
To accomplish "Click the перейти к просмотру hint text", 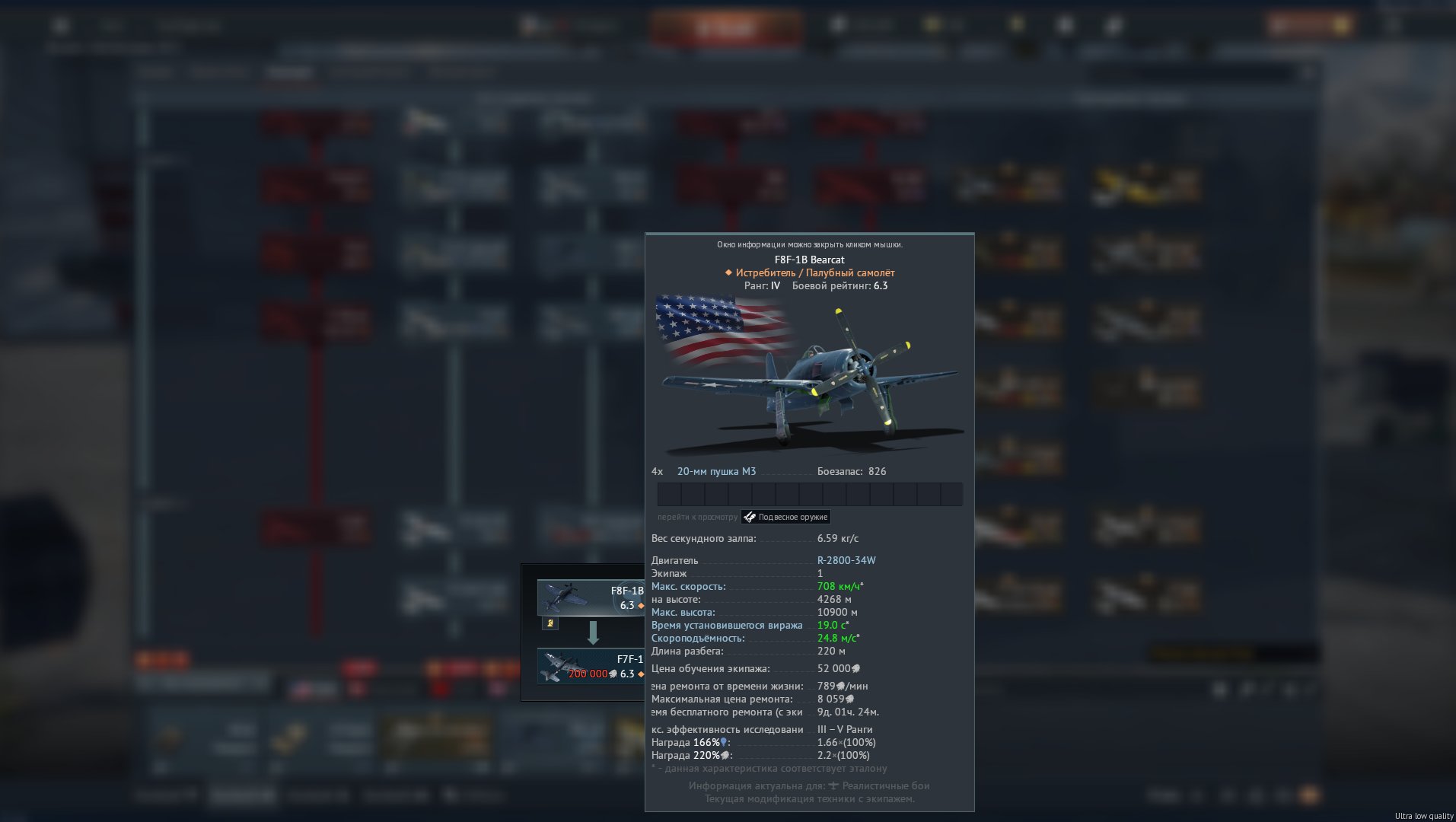I will pyautogui.click(x=697, y=517).
